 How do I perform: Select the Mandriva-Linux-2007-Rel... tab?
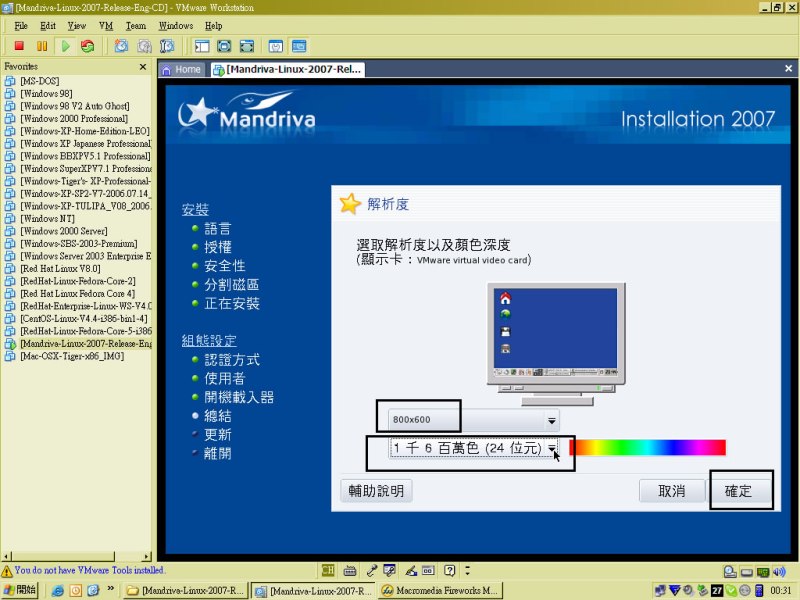pos(287,69)
